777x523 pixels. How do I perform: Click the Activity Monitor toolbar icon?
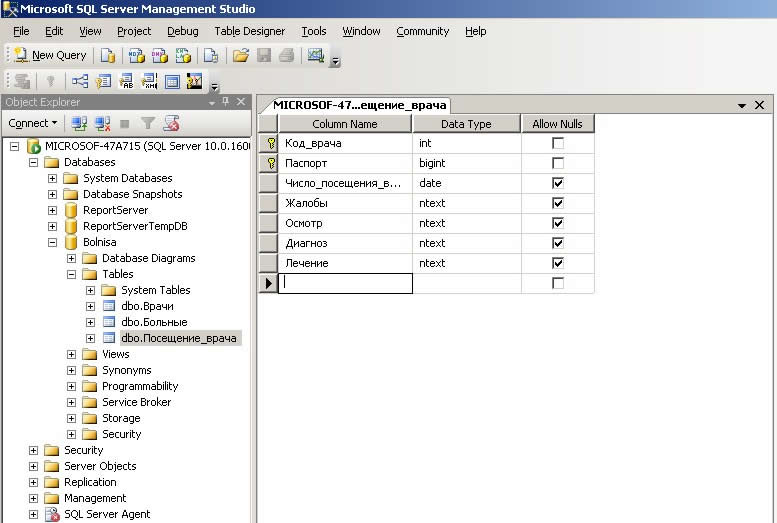[316, 55]
